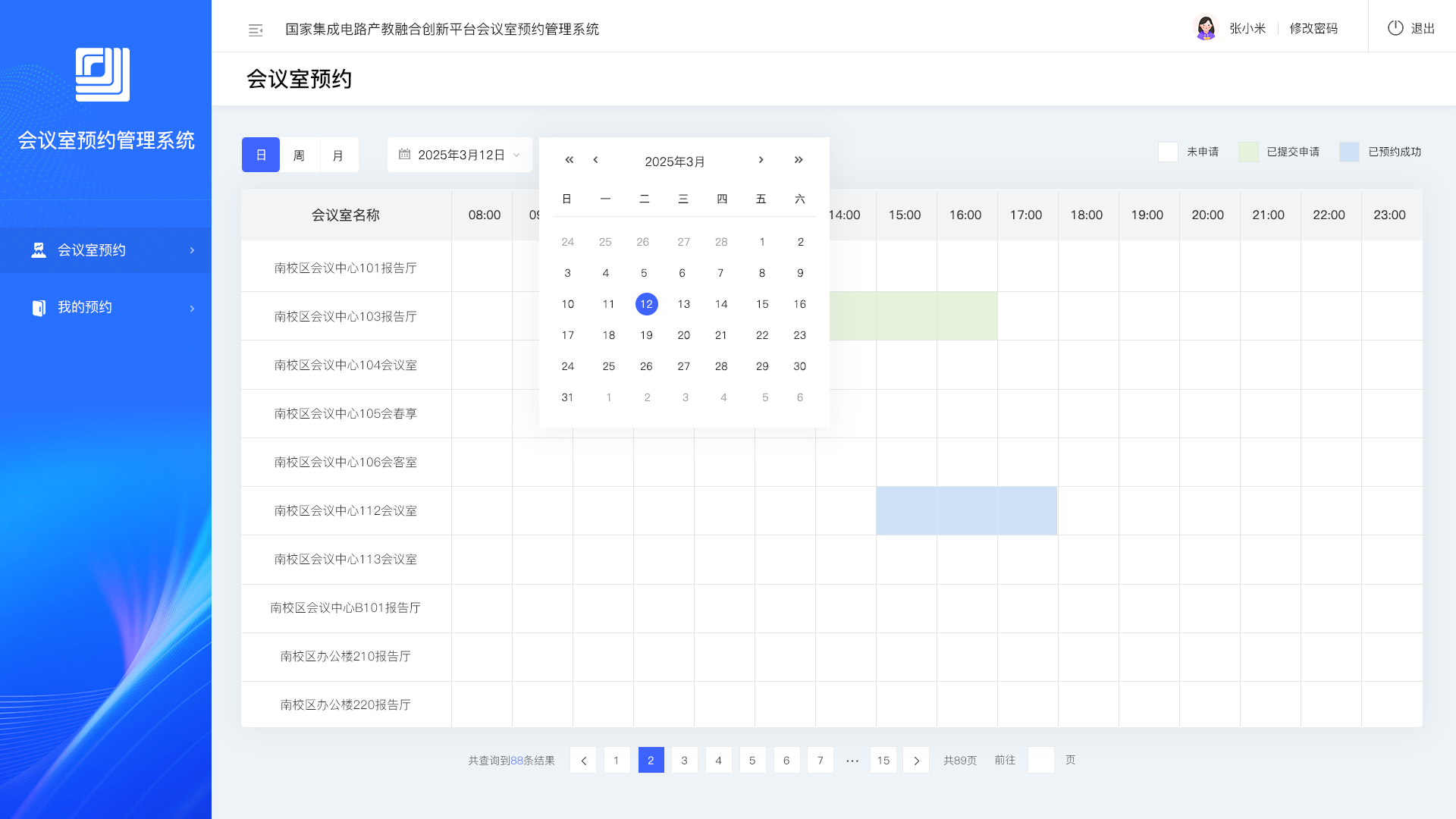The height and width of the screenshot is (819, 1456).
Task: Go to last page 15
Action: tap(883, 761)
